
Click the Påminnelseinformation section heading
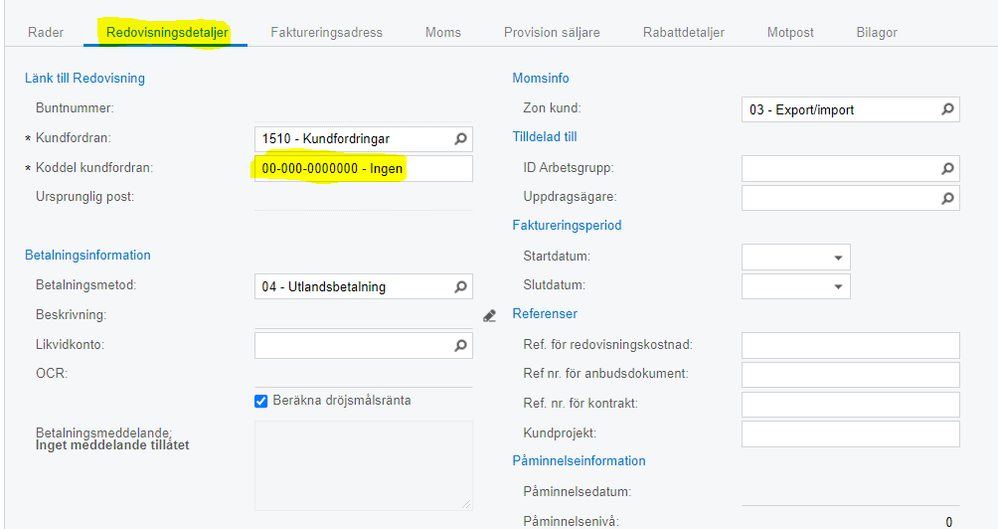[579, 461]
